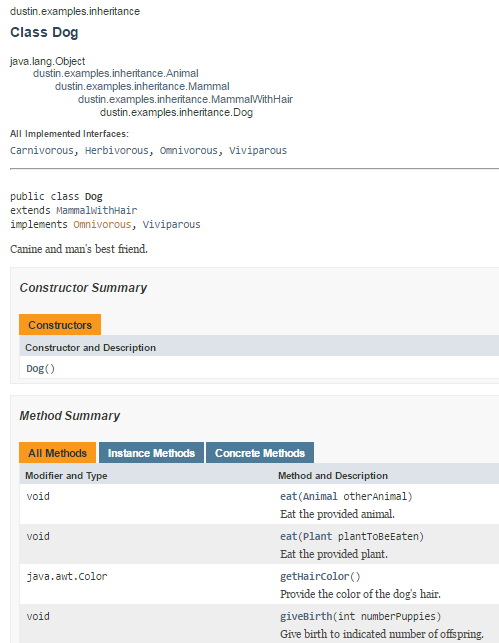The image size is (499, 643).
Task: Select the All Methods tab
Action: [57, 453]
